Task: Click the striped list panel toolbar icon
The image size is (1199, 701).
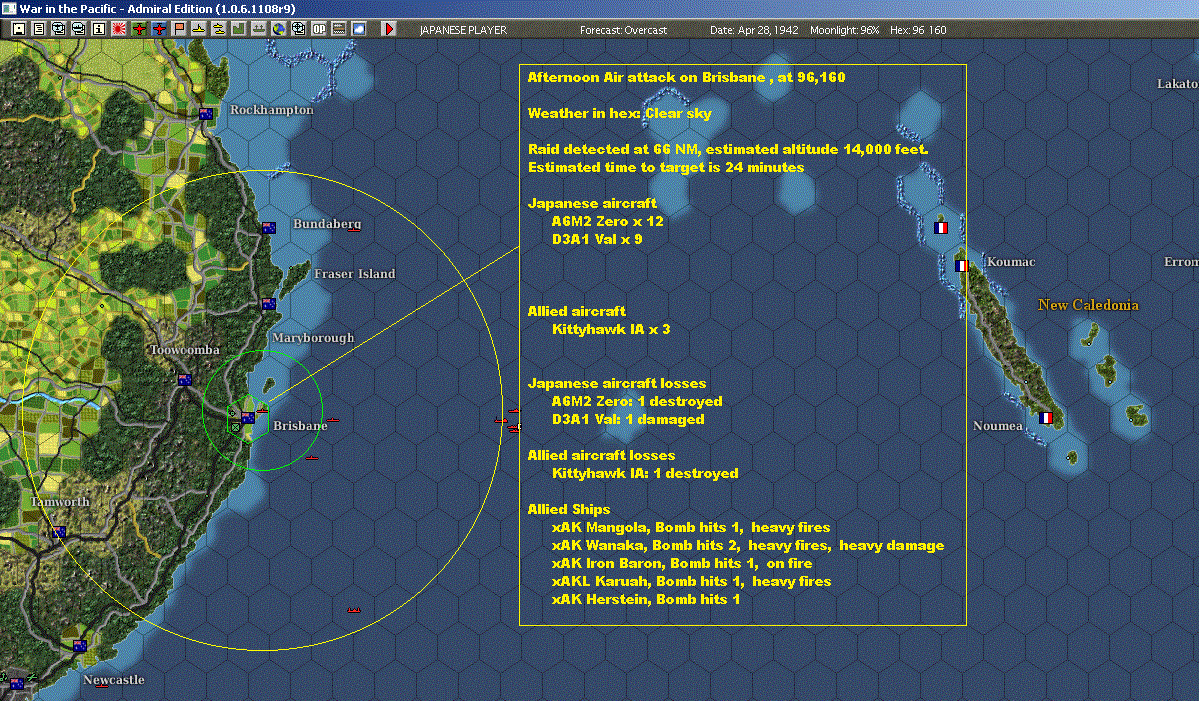Action: tap(338, 29)
